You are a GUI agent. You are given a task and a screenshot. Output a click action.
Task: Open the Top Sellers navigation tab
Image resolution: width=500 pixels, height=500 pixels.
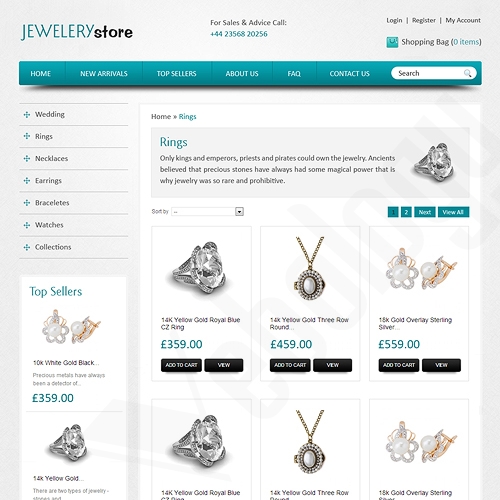[x=177, y=74]
